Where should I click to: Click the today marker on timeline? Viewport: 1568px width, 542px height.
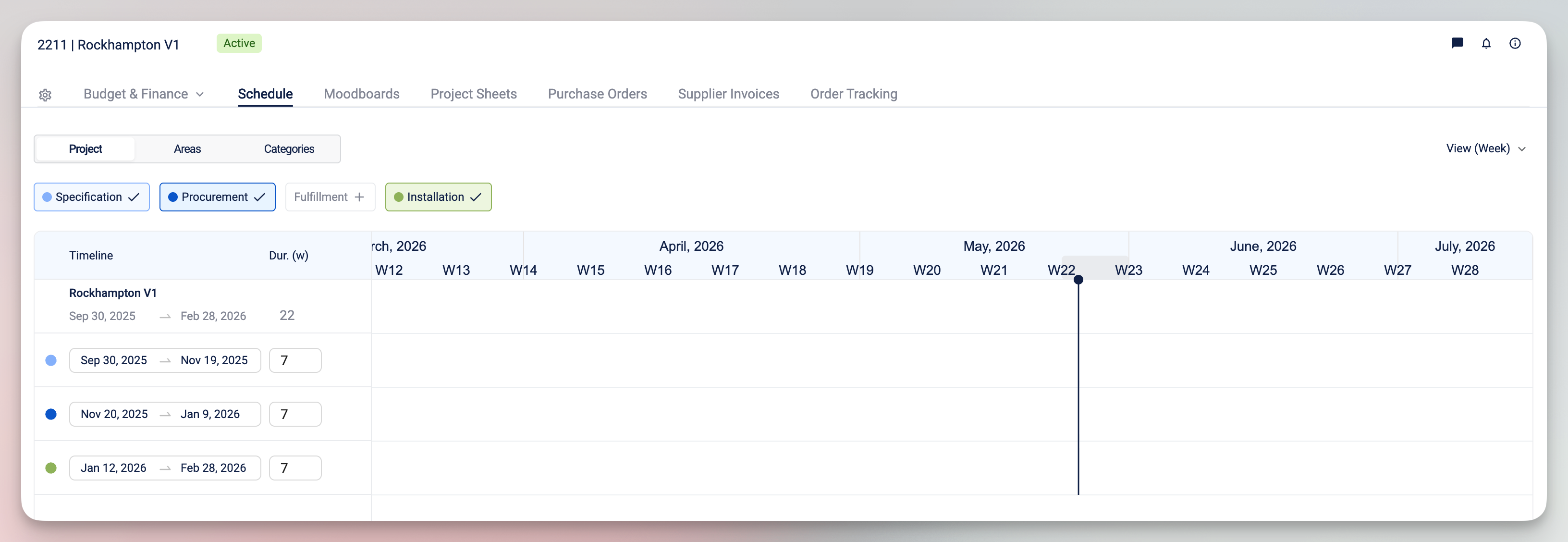tap(1078, 280)
